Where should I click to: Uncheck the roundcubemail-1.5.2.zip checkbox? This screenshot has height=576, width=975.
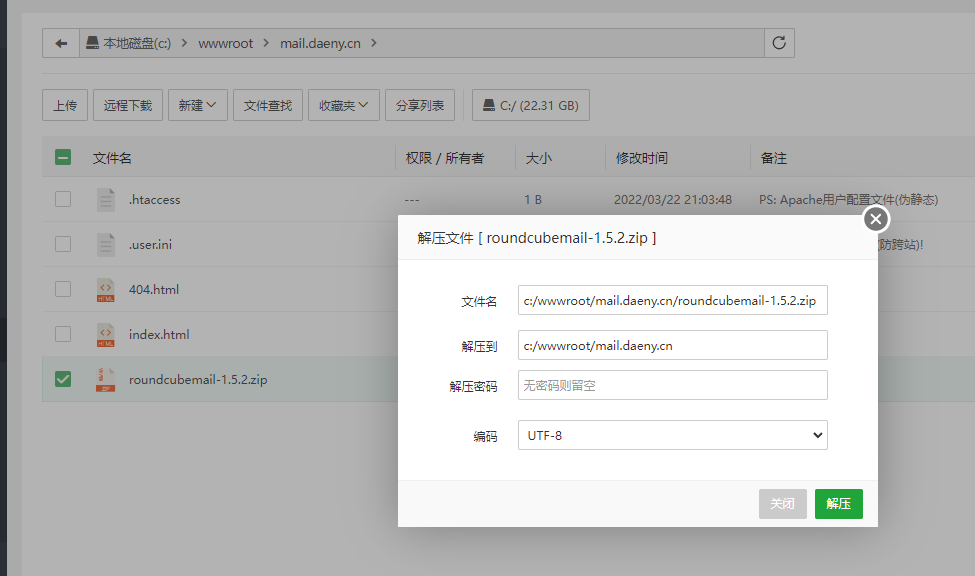(x=63, y=380)
